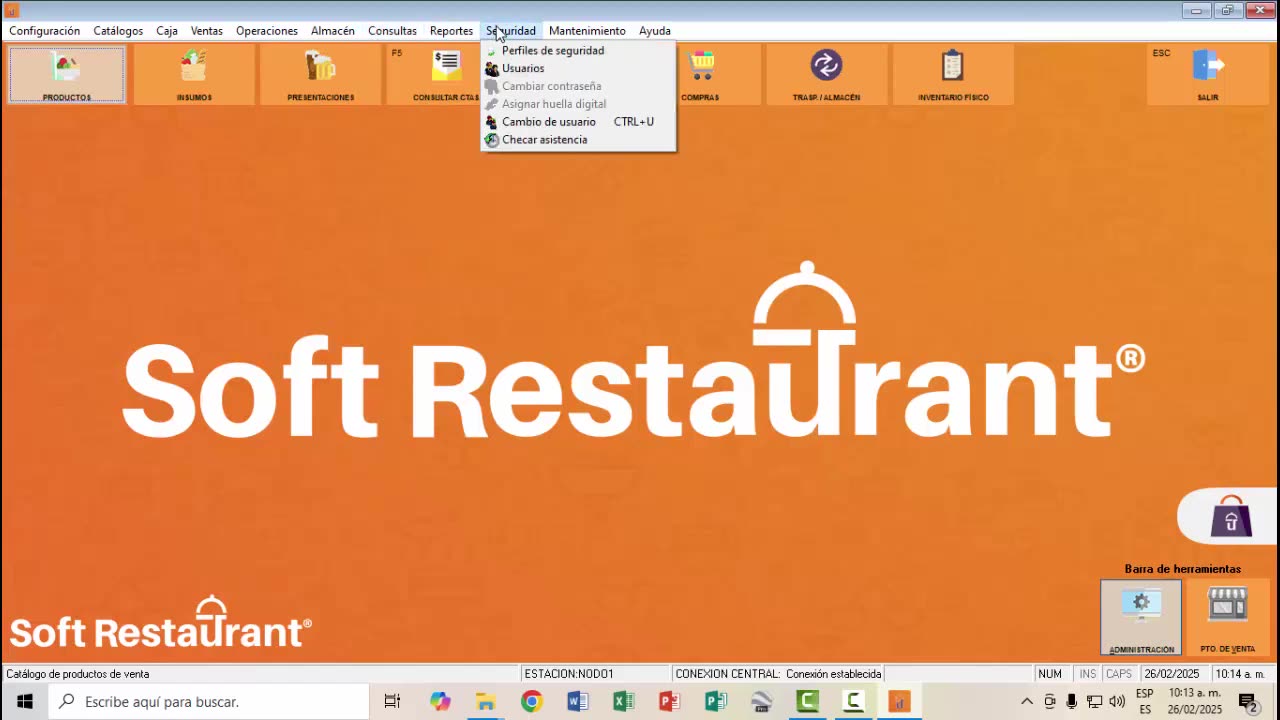Open the Caja menu
The image size is (1280, 720).
tap(167, 31)
